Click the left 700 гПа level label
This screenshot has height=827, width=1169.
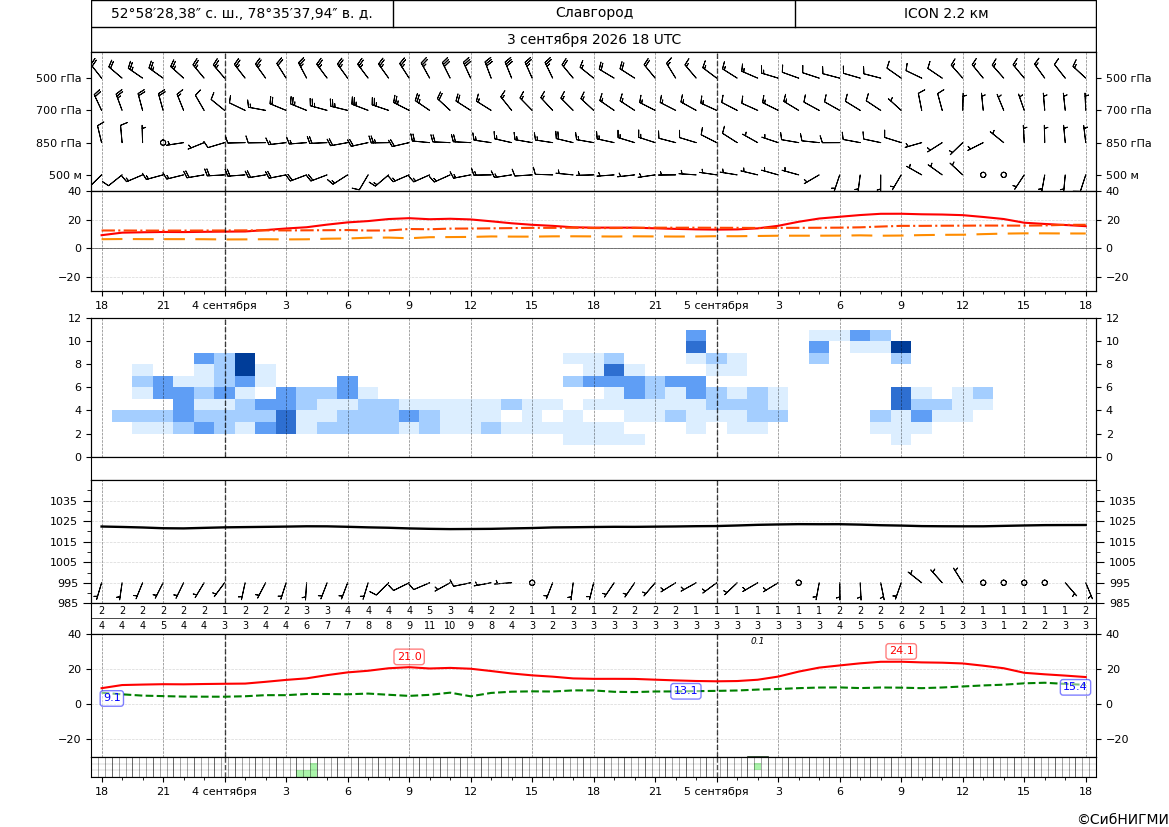tap(59, 110)
